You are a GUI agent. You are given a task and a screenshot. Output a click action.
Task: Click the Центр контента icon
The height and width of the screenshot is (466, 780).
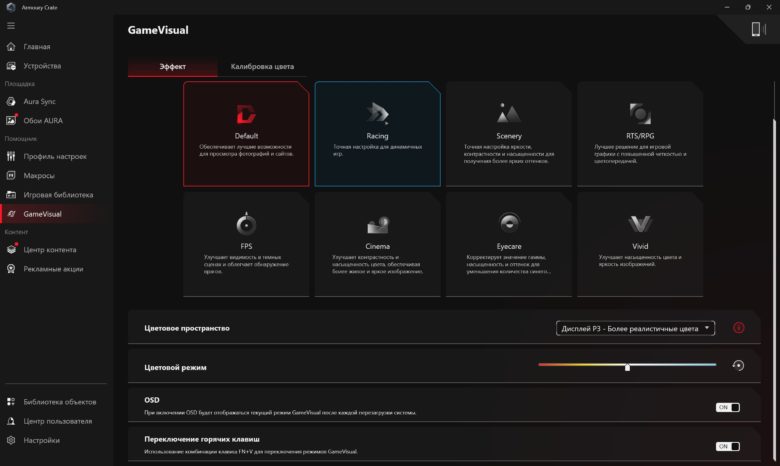(x=11, y=249)
